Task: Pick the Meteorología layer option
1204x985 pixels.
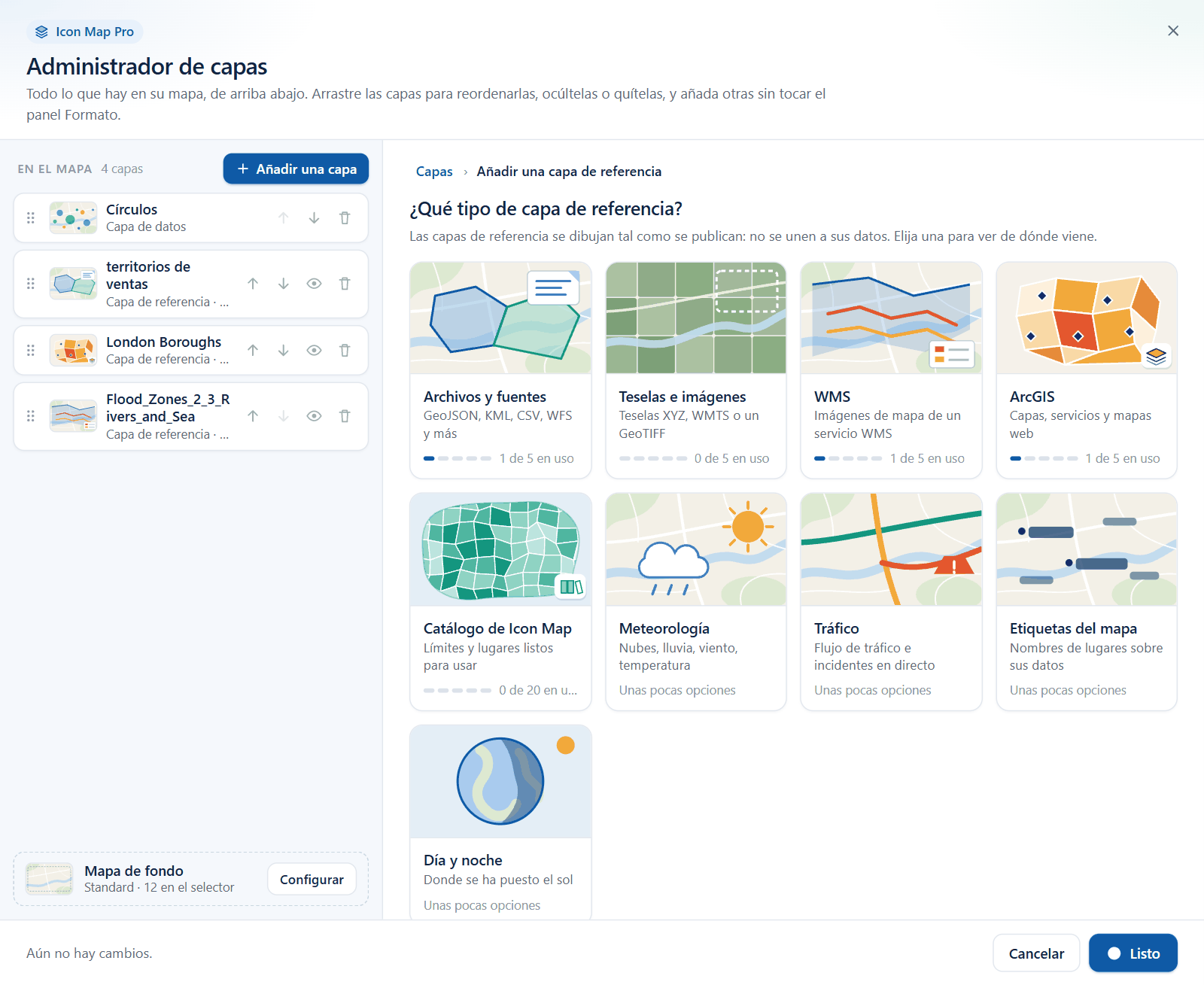Action: [696, 601]
